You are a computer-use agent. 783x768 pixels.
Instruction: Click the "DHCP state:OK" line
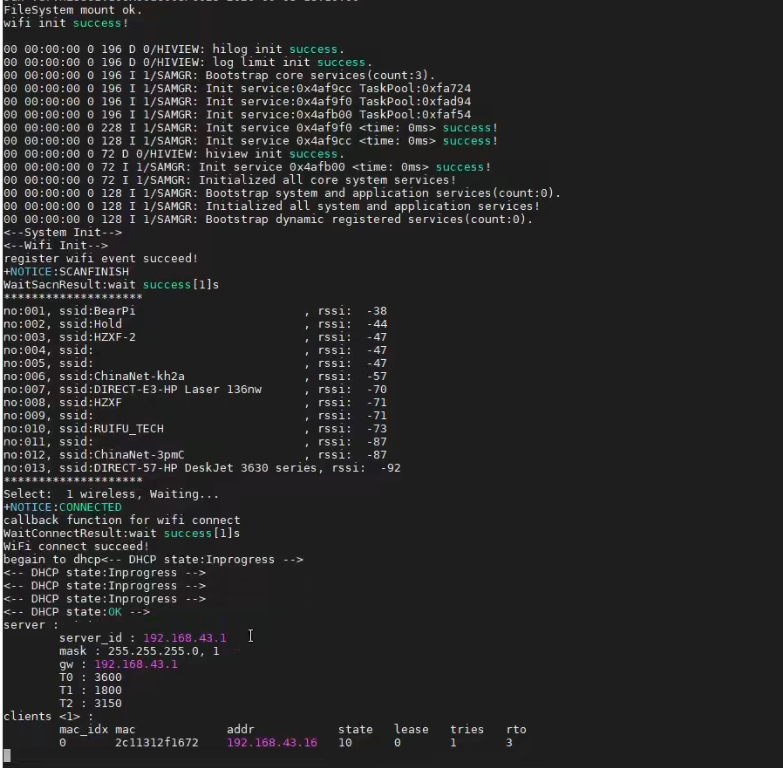click(76, 611)
